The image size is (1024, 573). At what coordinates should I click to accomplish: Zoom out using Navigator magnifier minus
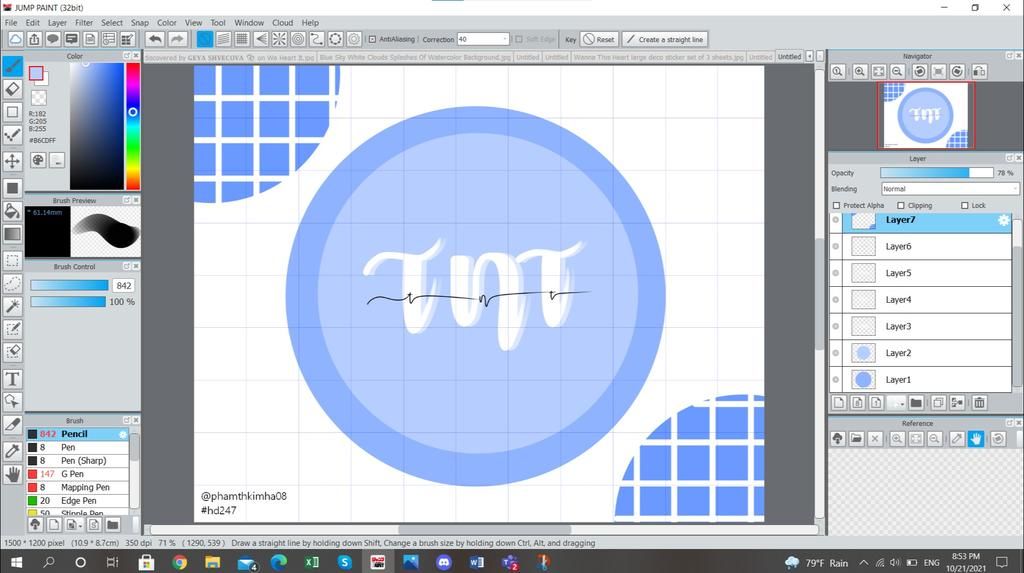click(x=897, y=72)
